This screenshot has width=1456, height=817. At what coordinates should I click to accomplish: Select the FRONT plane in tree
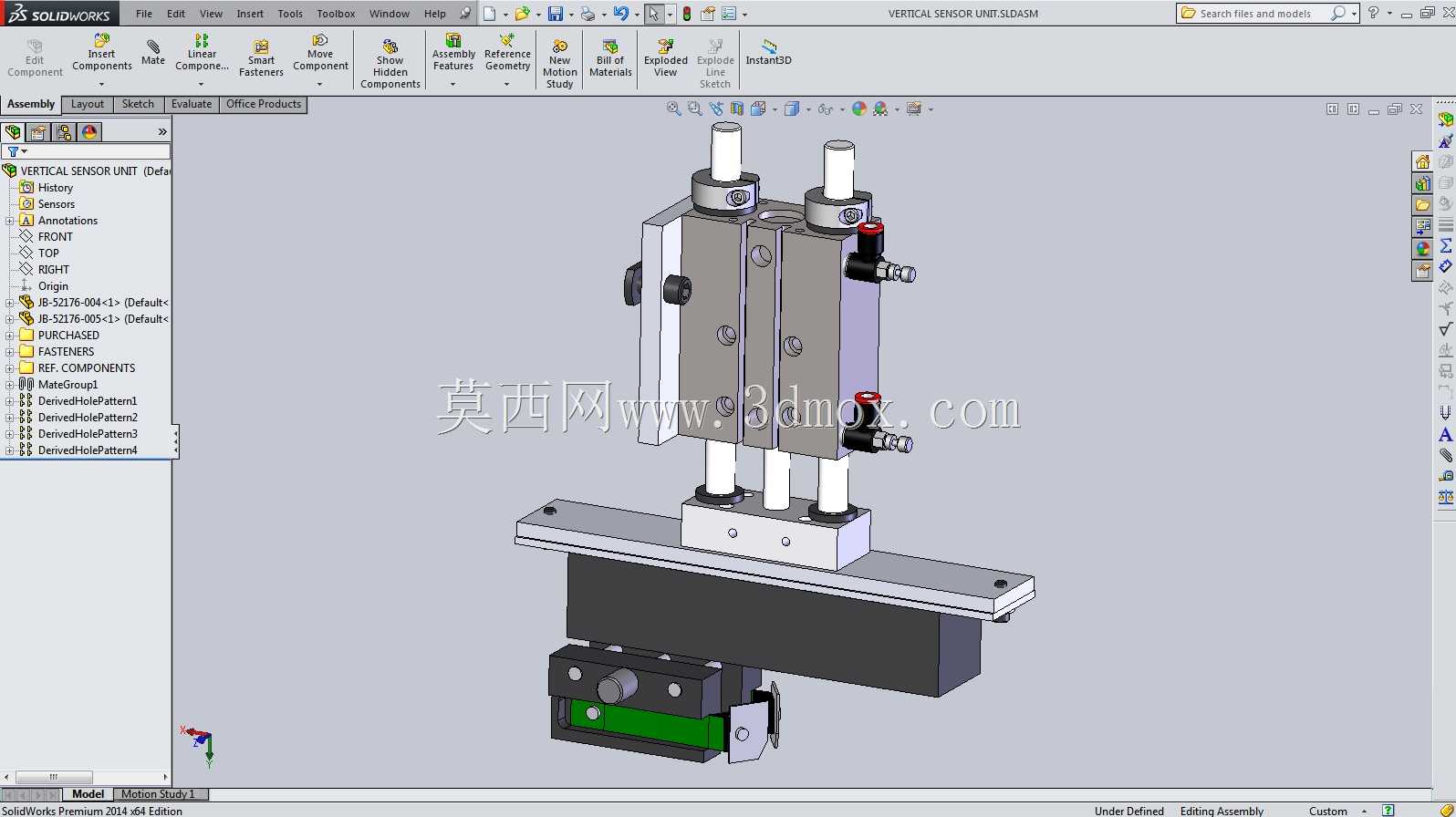coord(55,237)
